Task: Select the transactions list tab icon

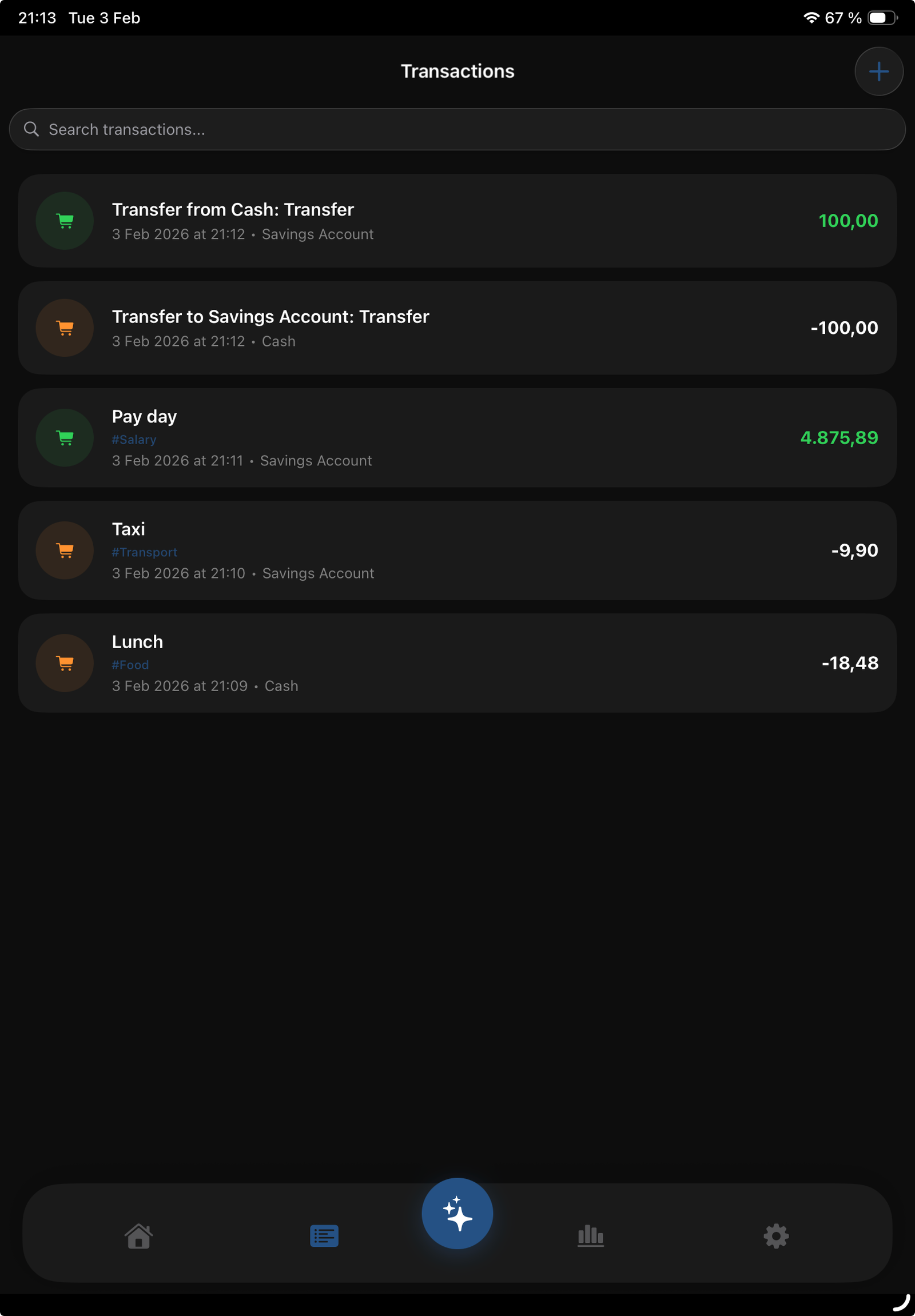Action: point(324,1236)
